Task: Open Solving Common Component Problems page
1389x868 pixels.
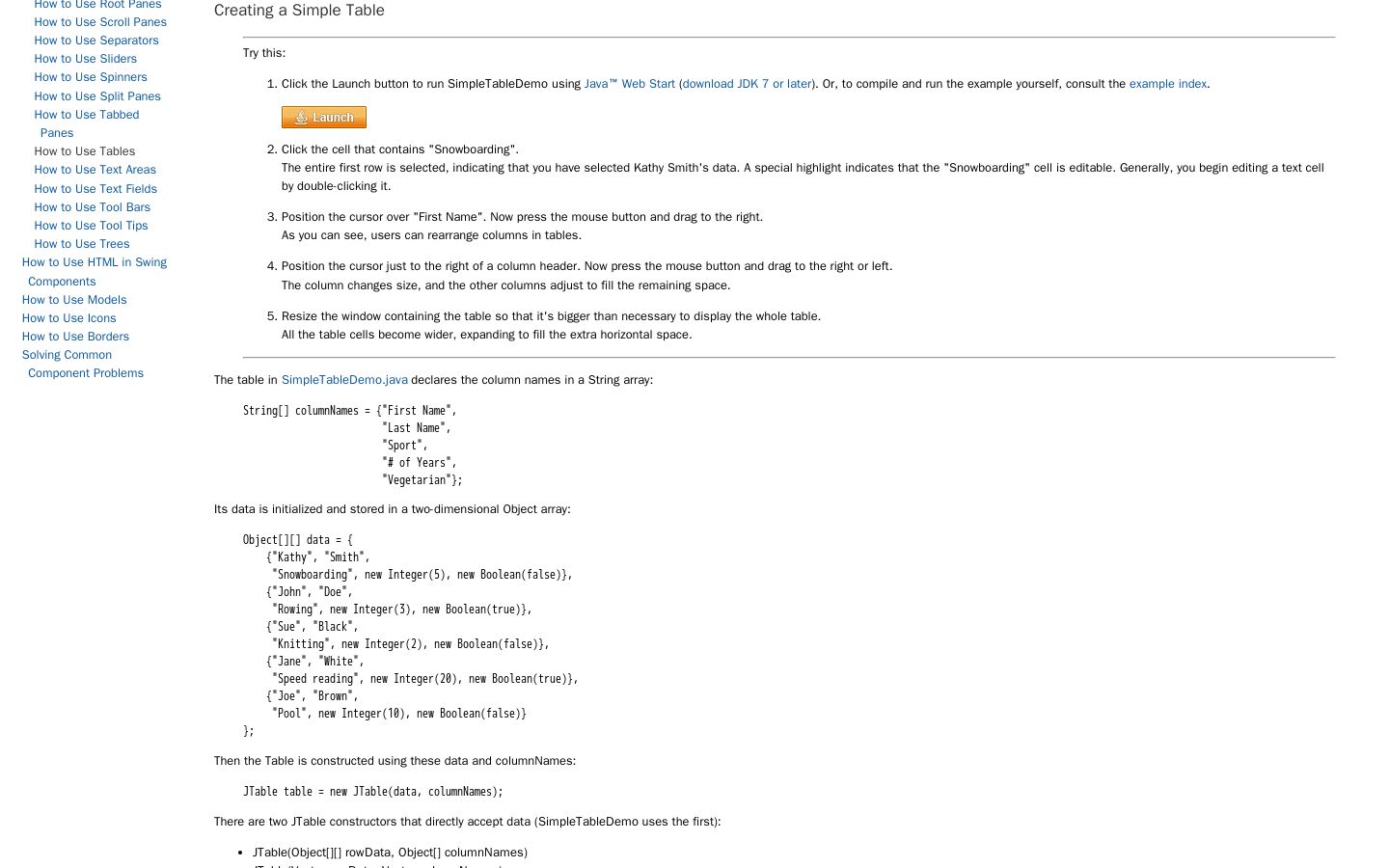Action: click(x=83, y=365)
